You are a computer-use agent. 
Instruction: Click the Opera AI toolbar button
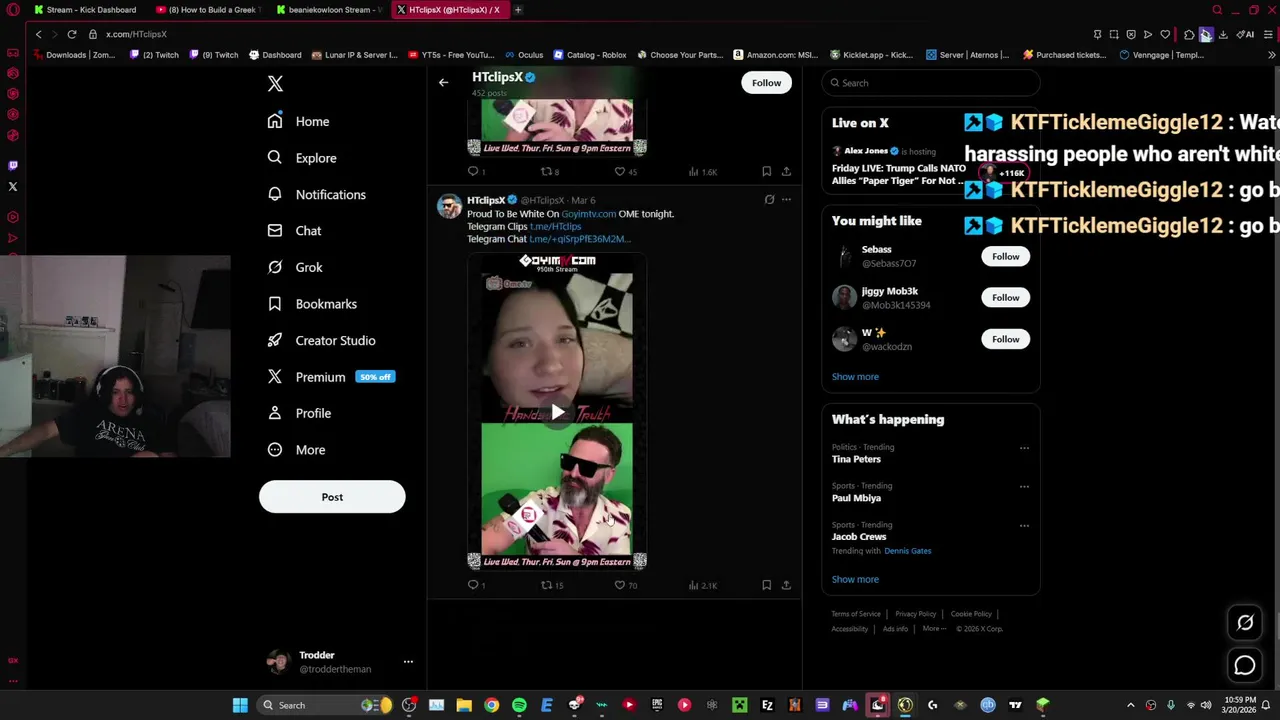1246,34
